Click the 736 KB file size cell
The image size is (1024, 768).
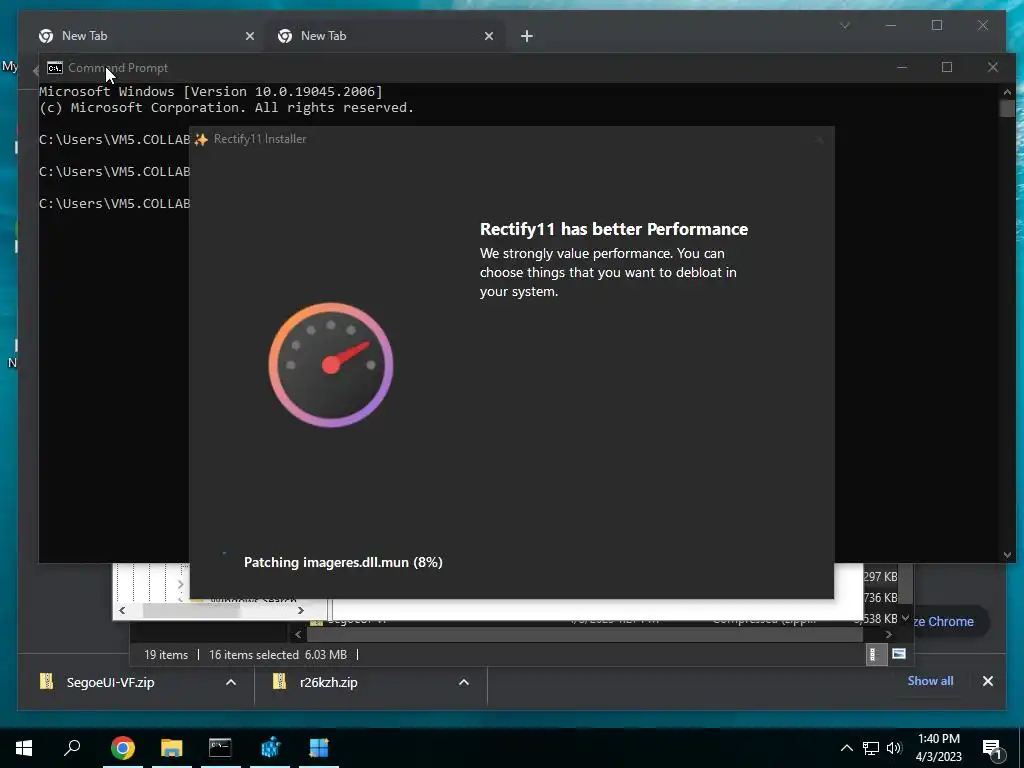[880, 598]
